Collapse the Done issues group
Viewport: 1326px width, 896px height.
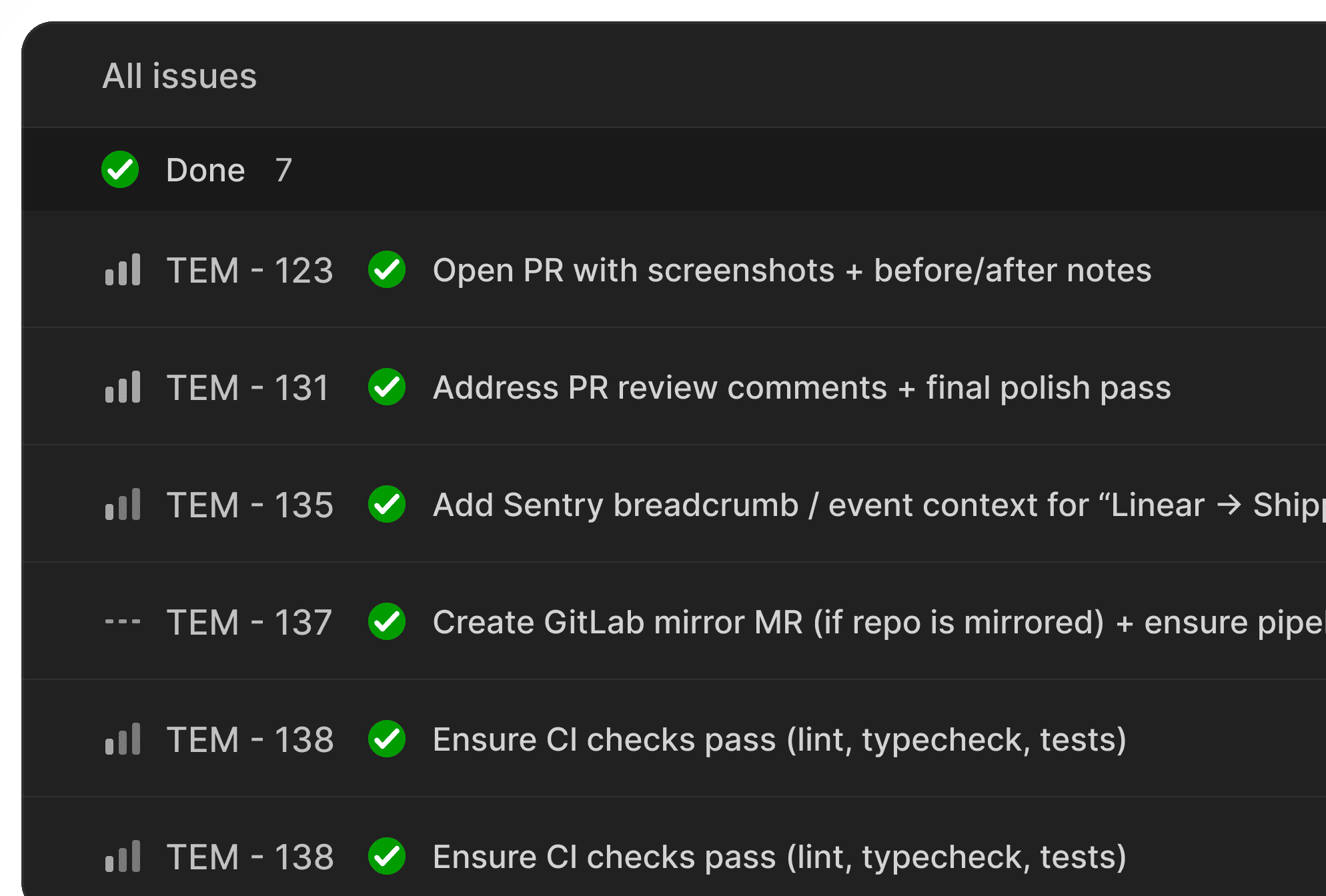click(205, 170)
